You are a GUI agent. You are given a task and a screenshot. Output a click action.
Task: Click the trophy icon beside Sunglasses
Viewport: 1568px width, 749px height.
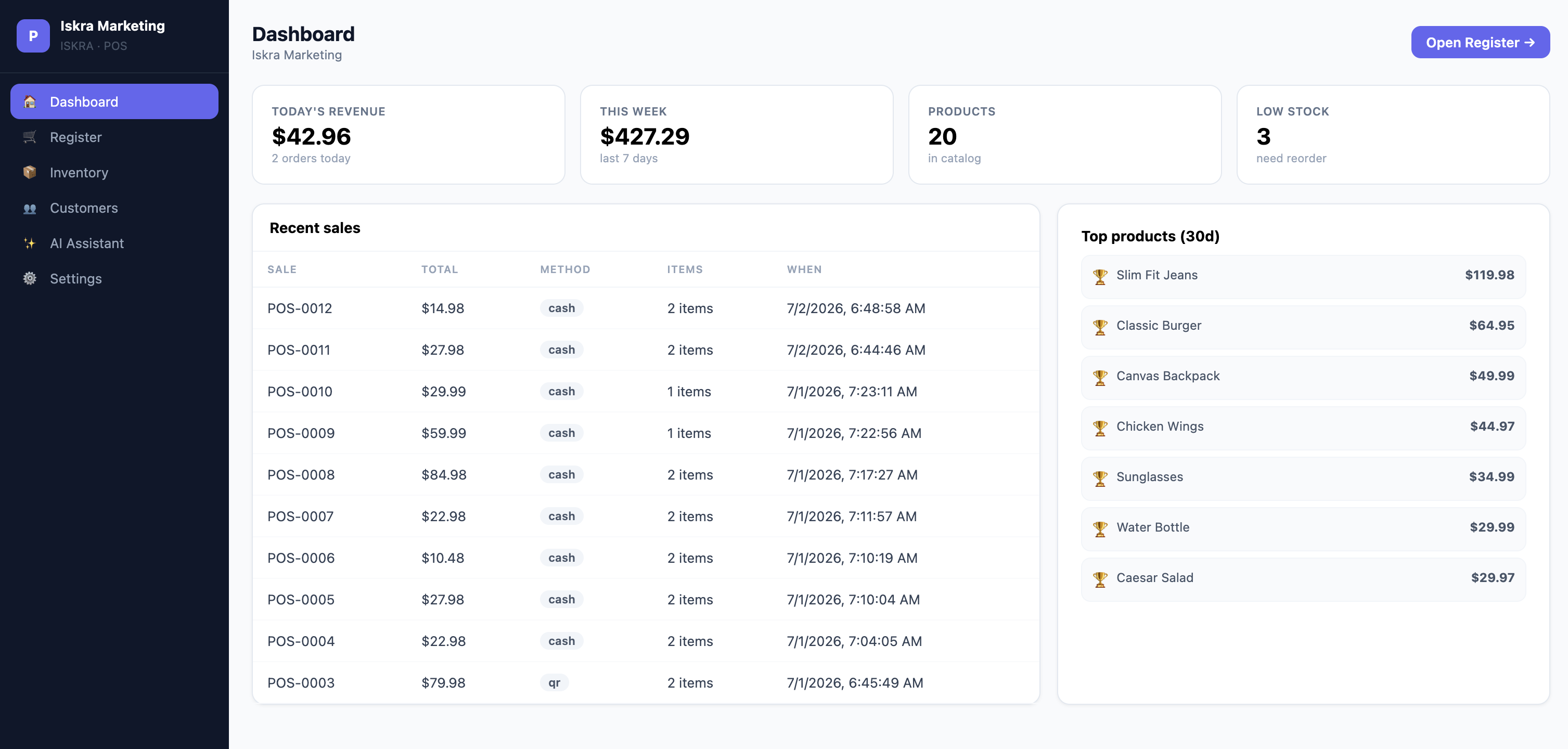[1100, 478]
